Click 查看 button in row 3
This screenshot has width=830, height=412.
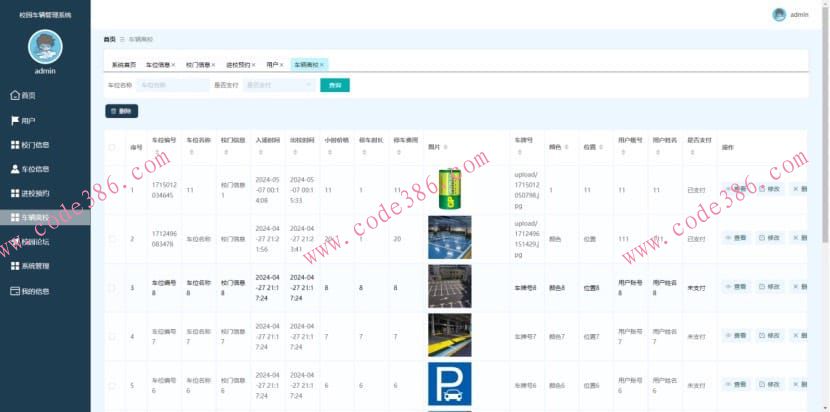(x=736, y=287)
